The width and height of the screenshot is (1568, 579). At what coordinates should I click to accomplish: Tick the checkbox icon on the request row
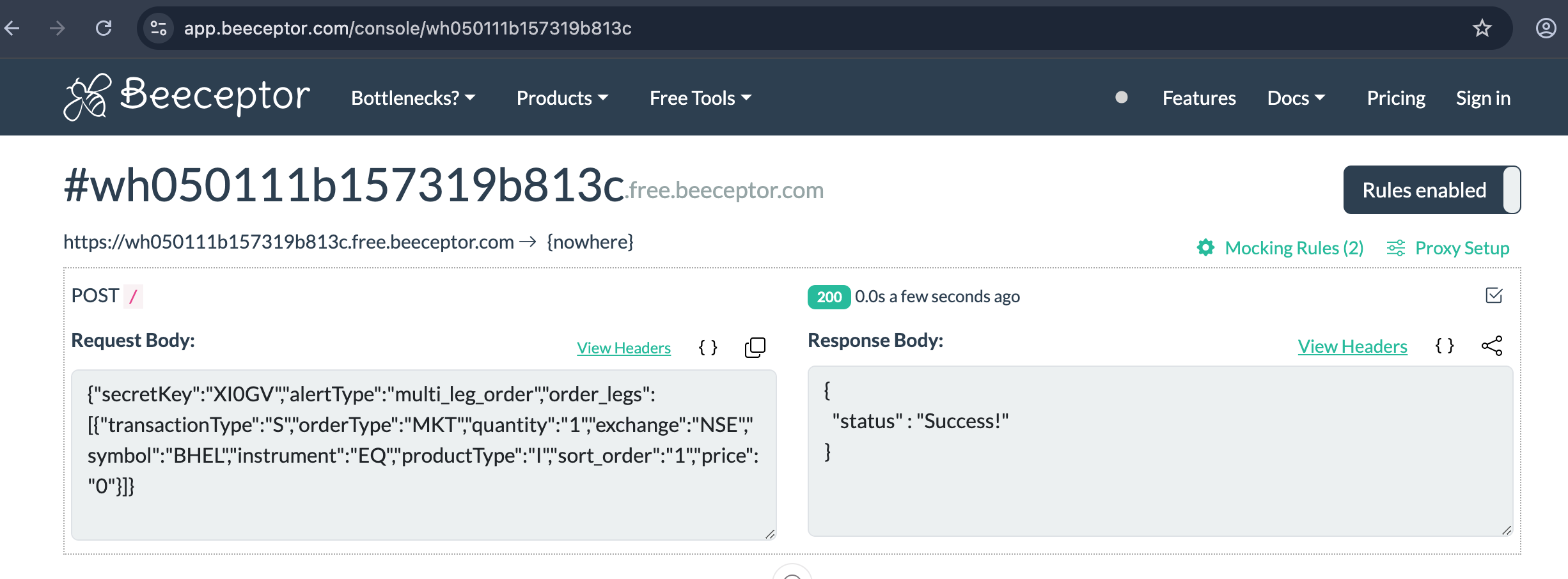(1494, 295)
